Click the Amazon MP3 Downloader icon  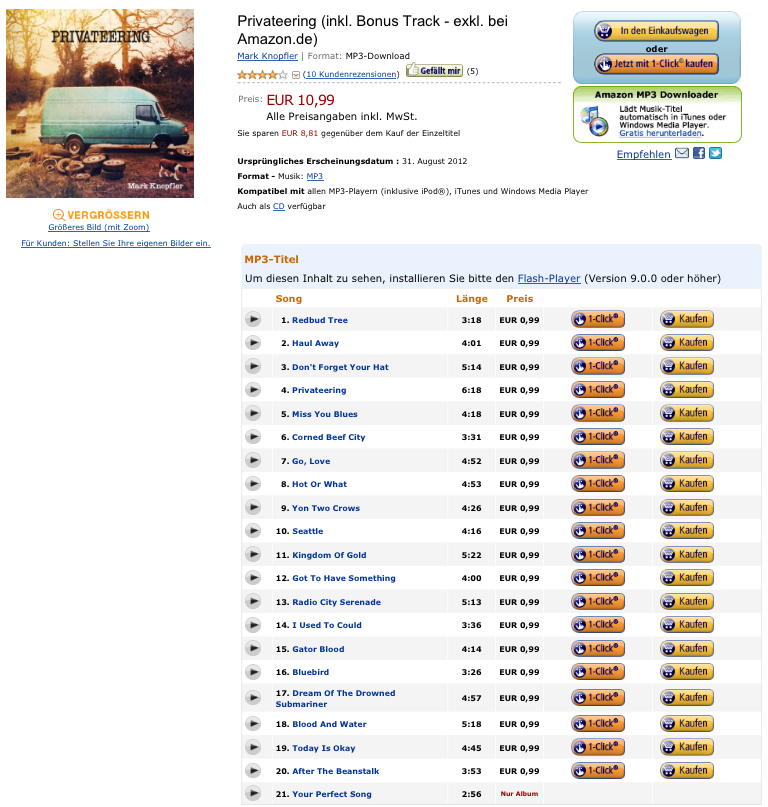(x=595, y=121)
